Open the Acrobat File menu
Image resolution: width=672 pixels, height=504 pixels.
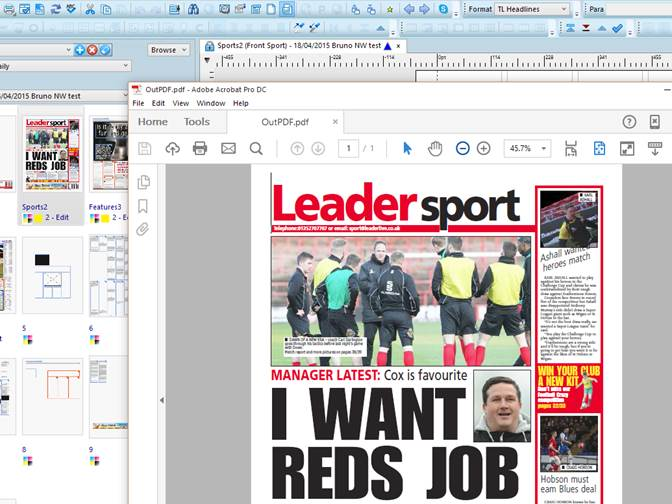coord(138,103)
